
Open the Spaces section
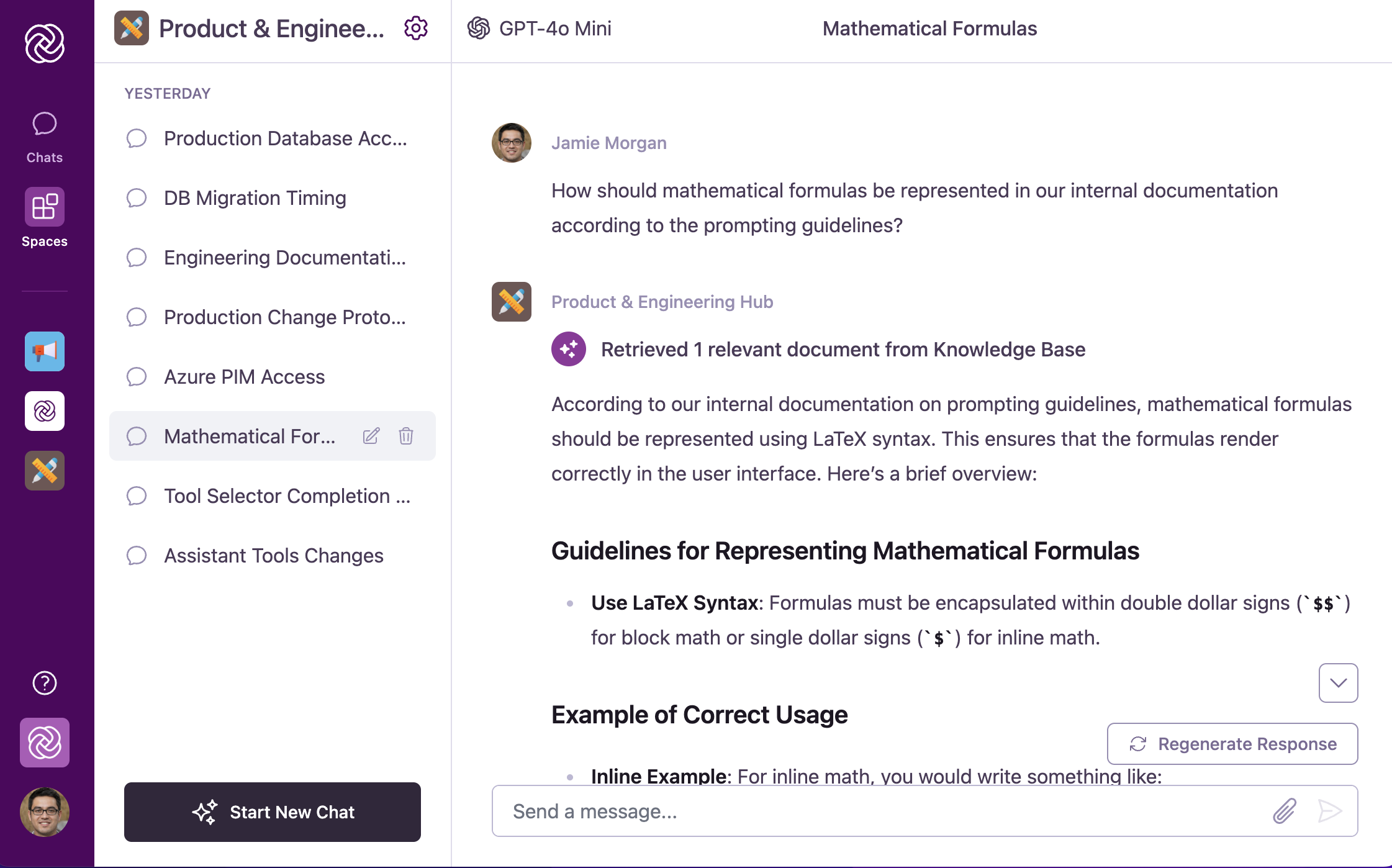click(44, 217)
